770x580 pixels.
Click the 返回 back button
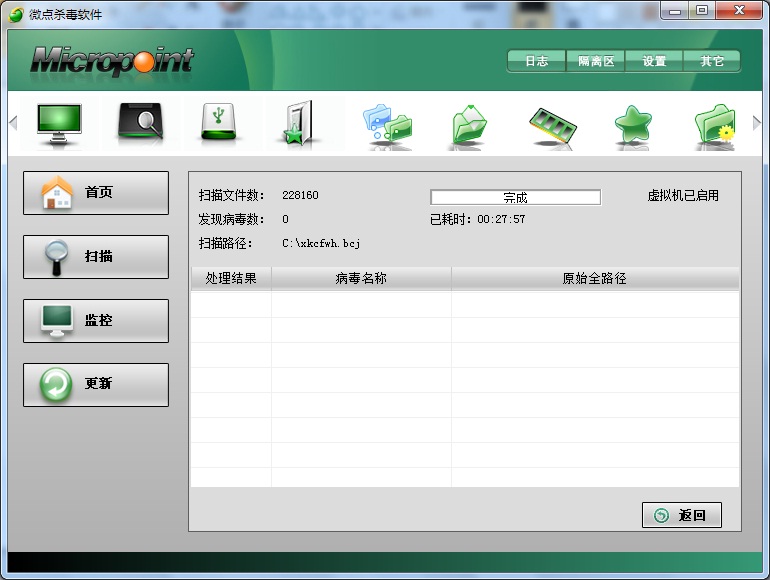[682, 515]
